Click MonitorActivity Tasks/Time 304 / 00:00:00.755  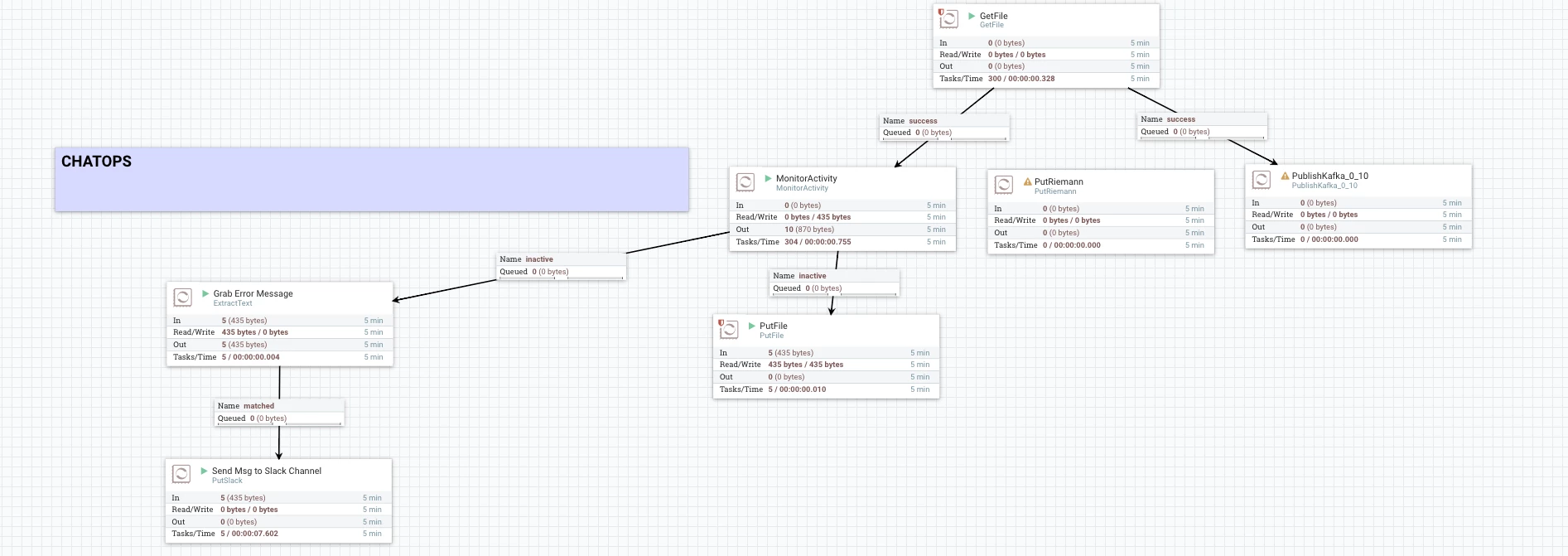818,242
